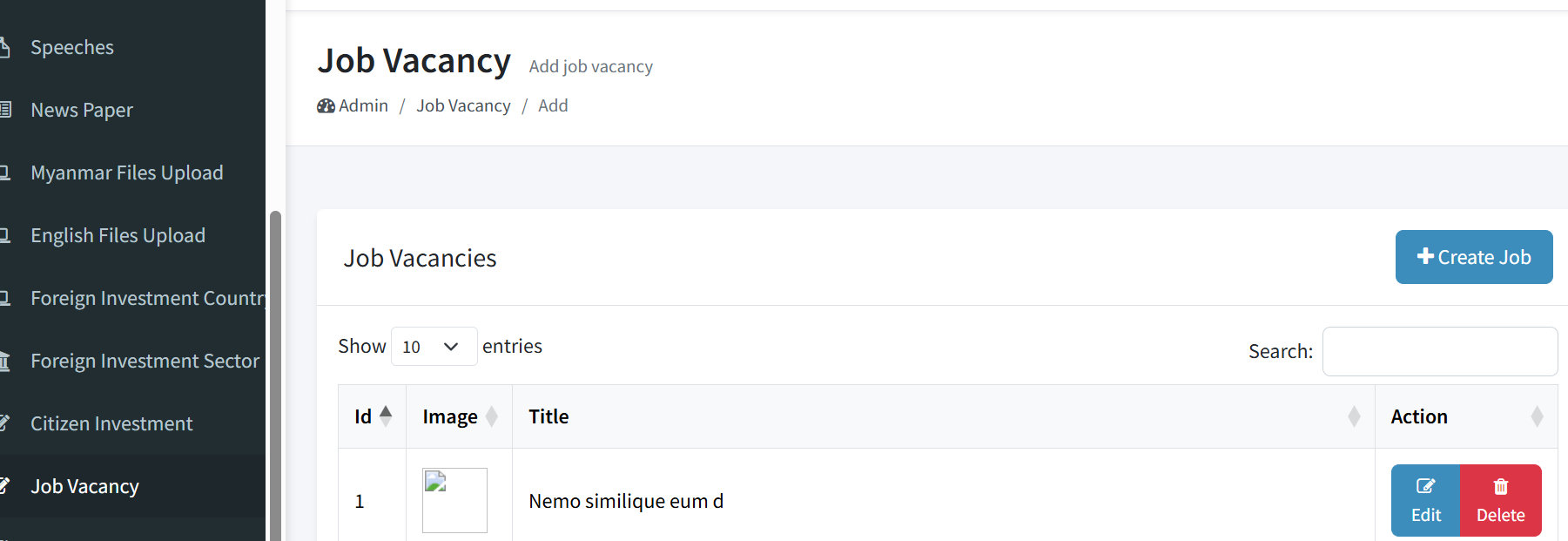1568x541 pixels.
Task: Click the Action column sort chevron
Action: (x=1537, y=416)
